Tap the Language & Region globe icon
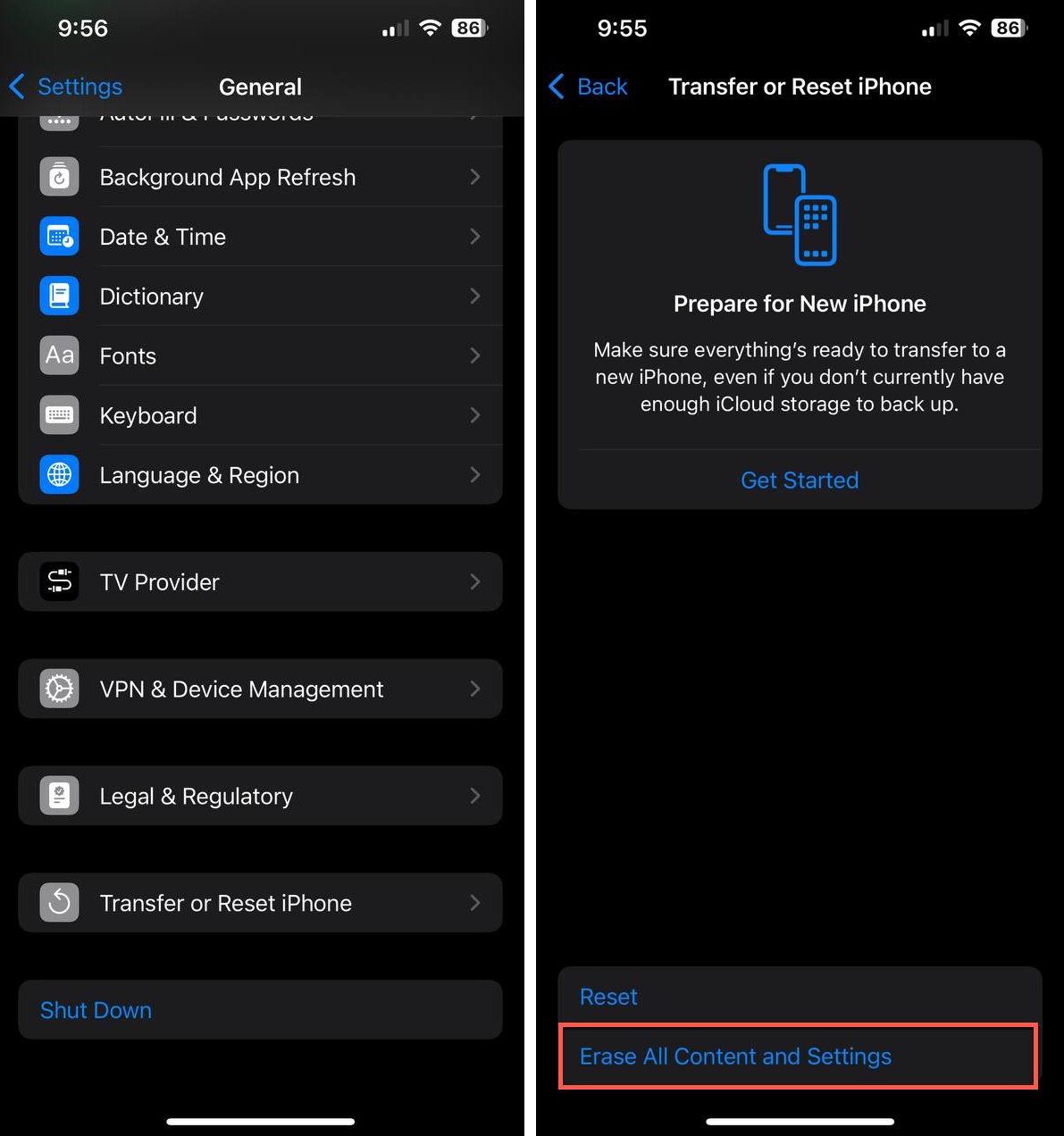1064x1136 pixels. (x=60, y=475)
